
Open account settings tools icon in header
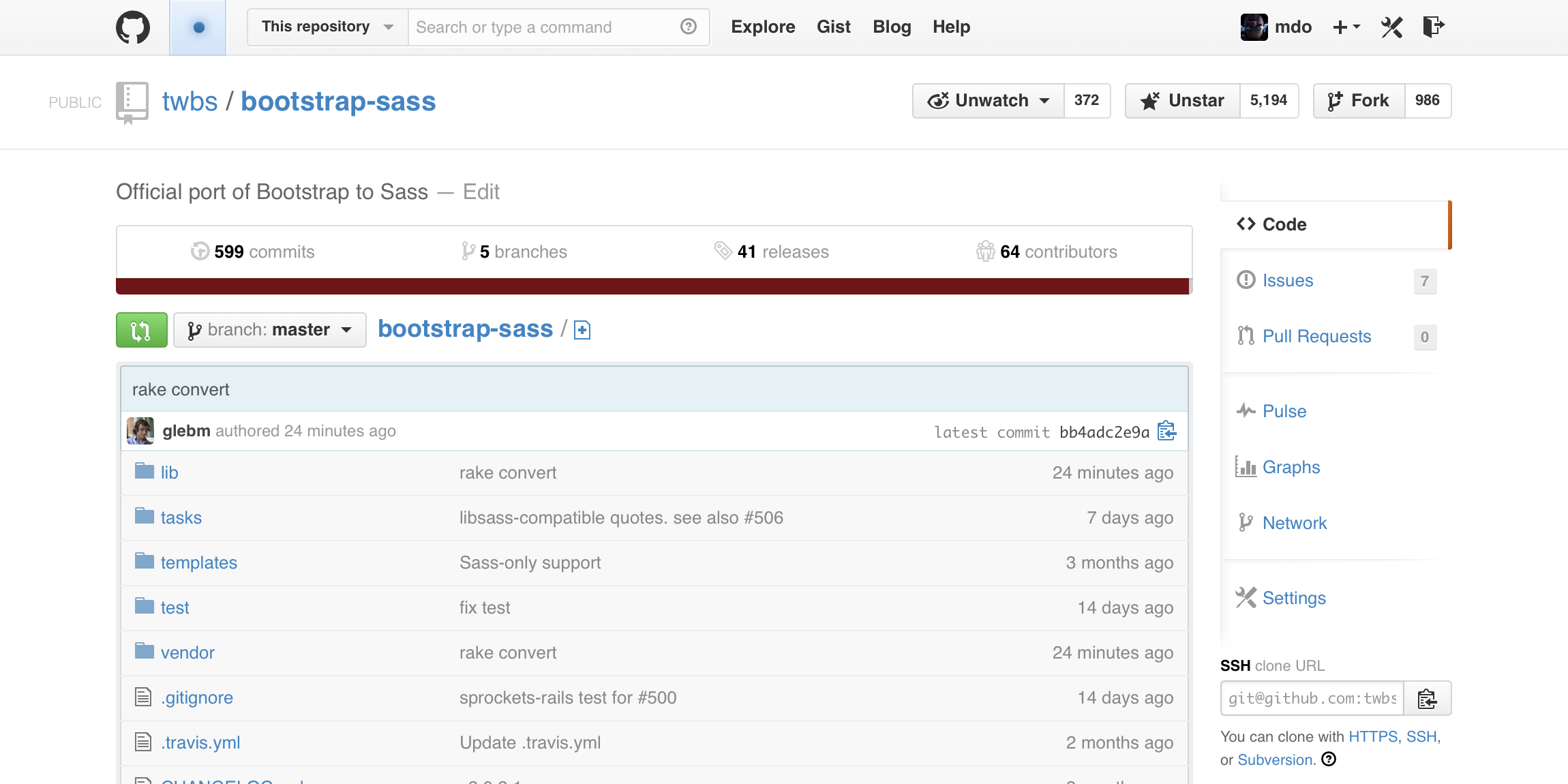pyautogui.click(x=1391, y=27)
